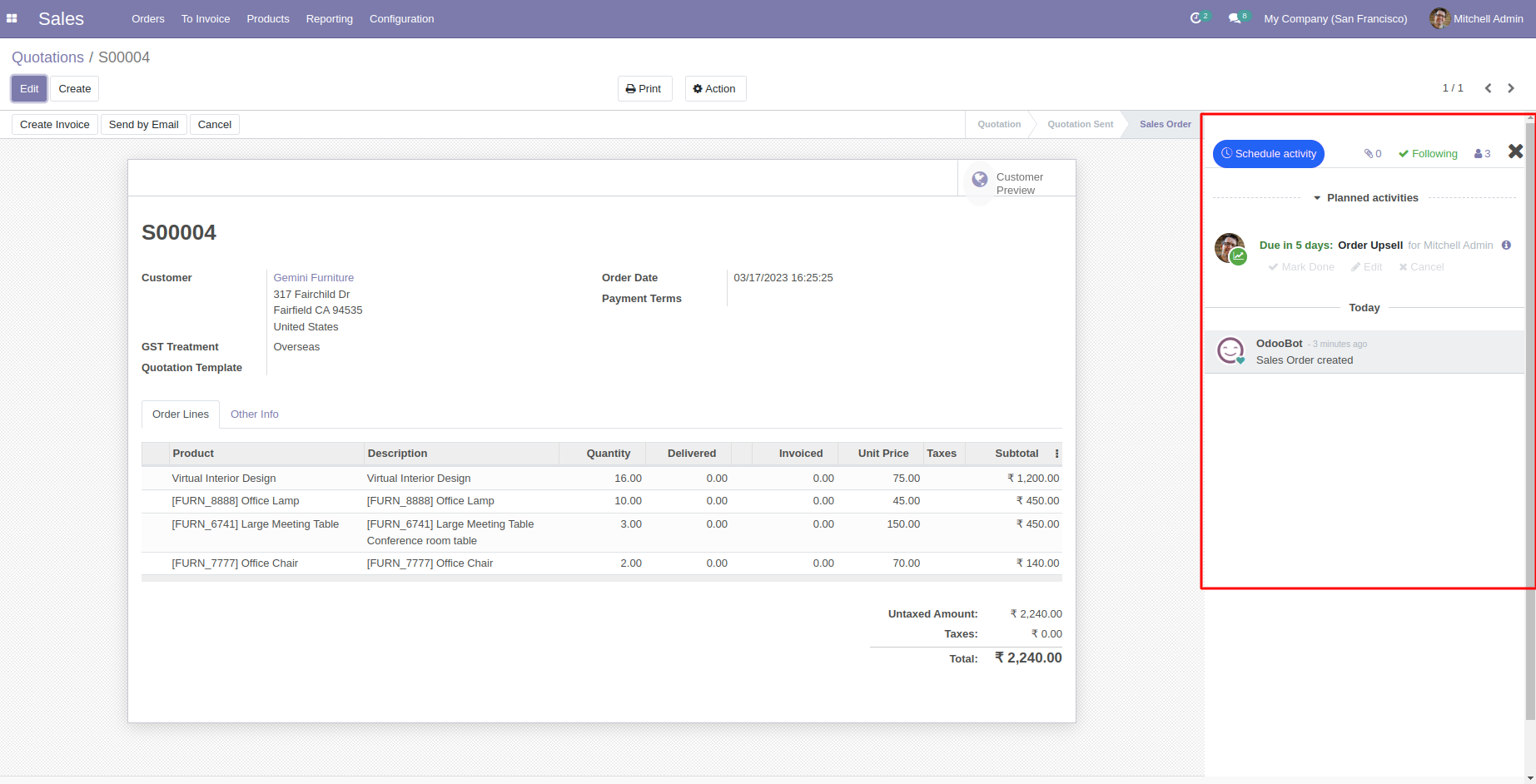Click the Schedule activity button
The height and width of the screenshot is (784, 1536).
point(1268,154)
